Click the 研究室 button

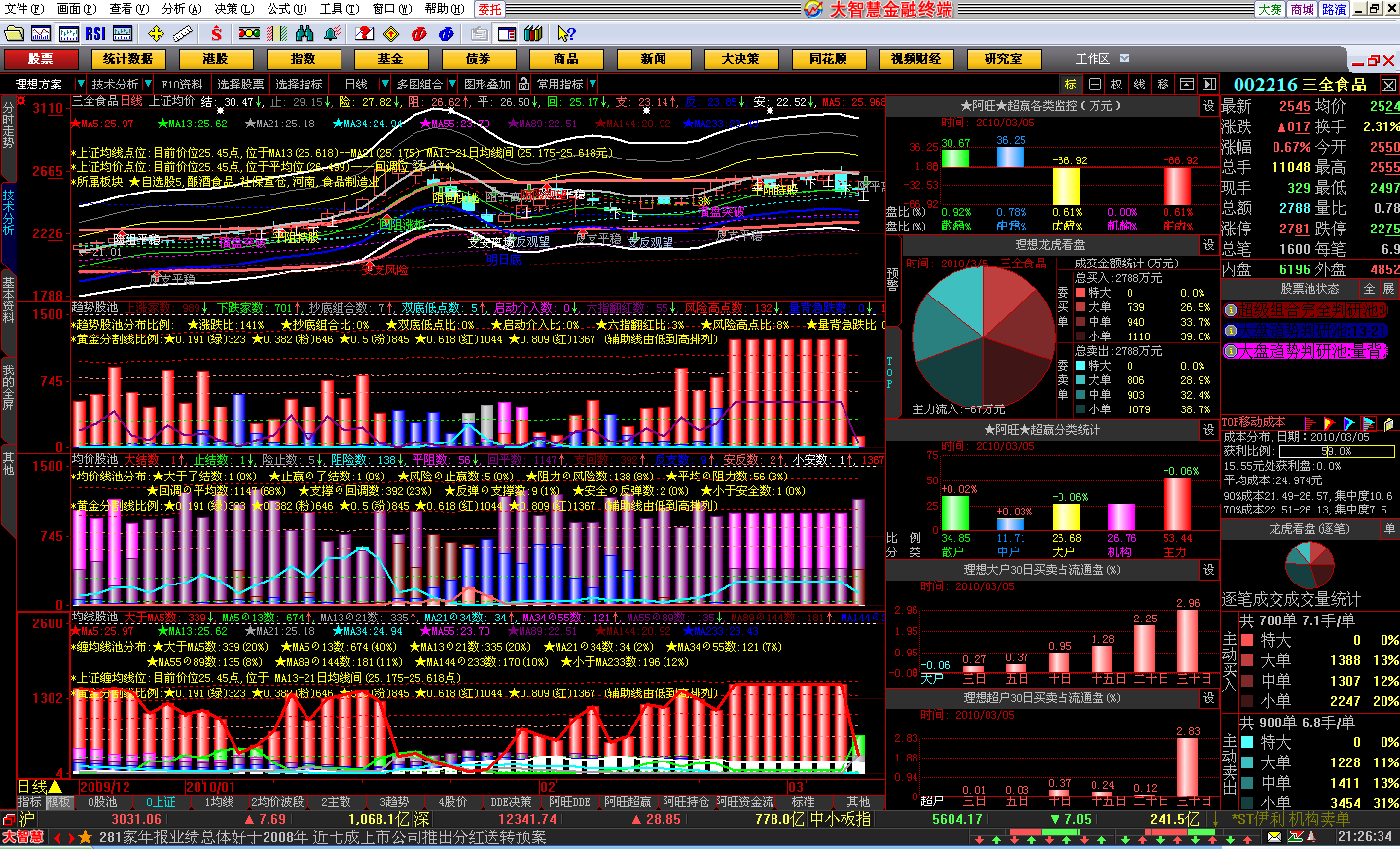coord(1003,59)
